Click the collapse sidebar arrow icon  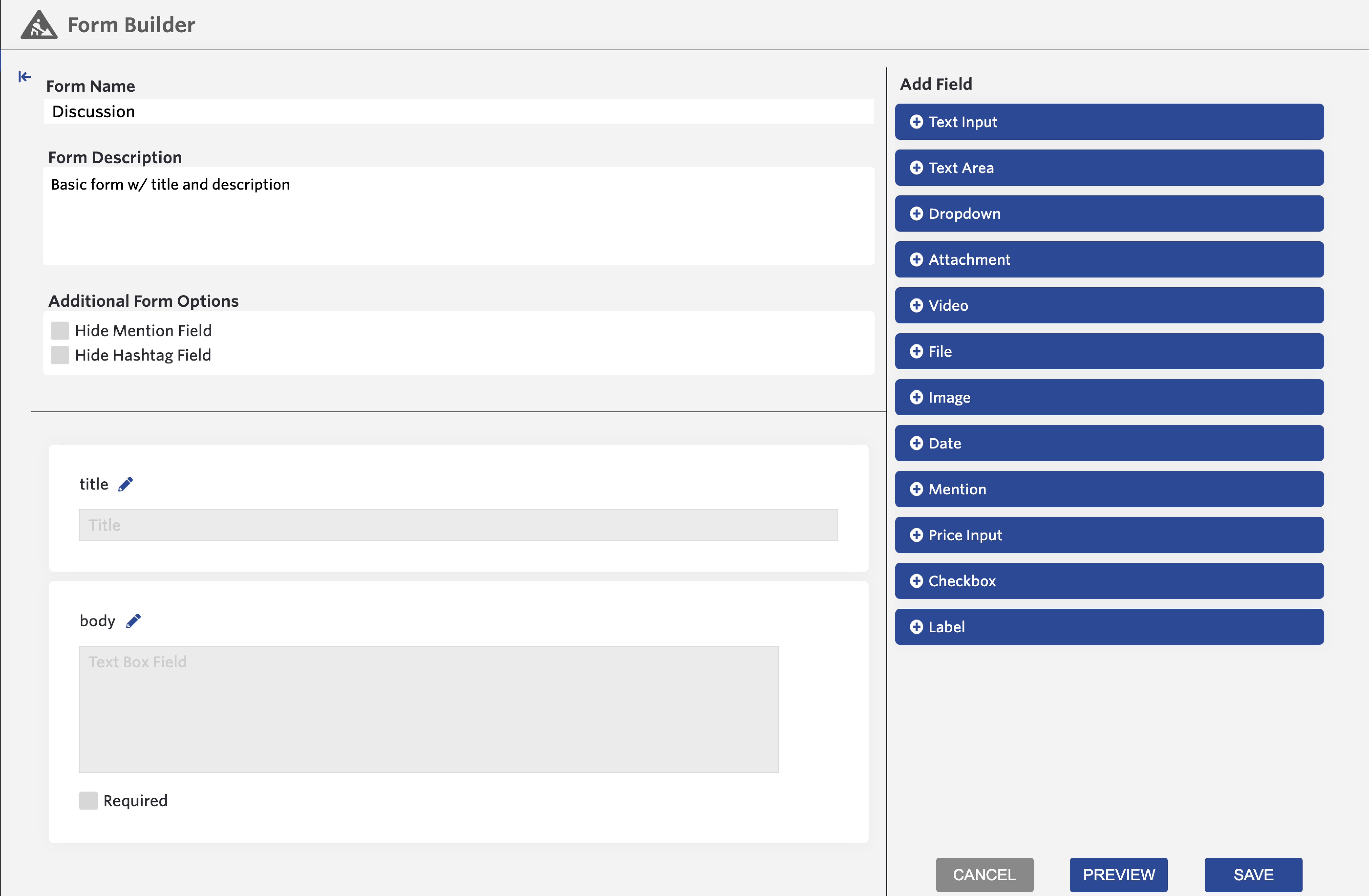tap(24, 76)
